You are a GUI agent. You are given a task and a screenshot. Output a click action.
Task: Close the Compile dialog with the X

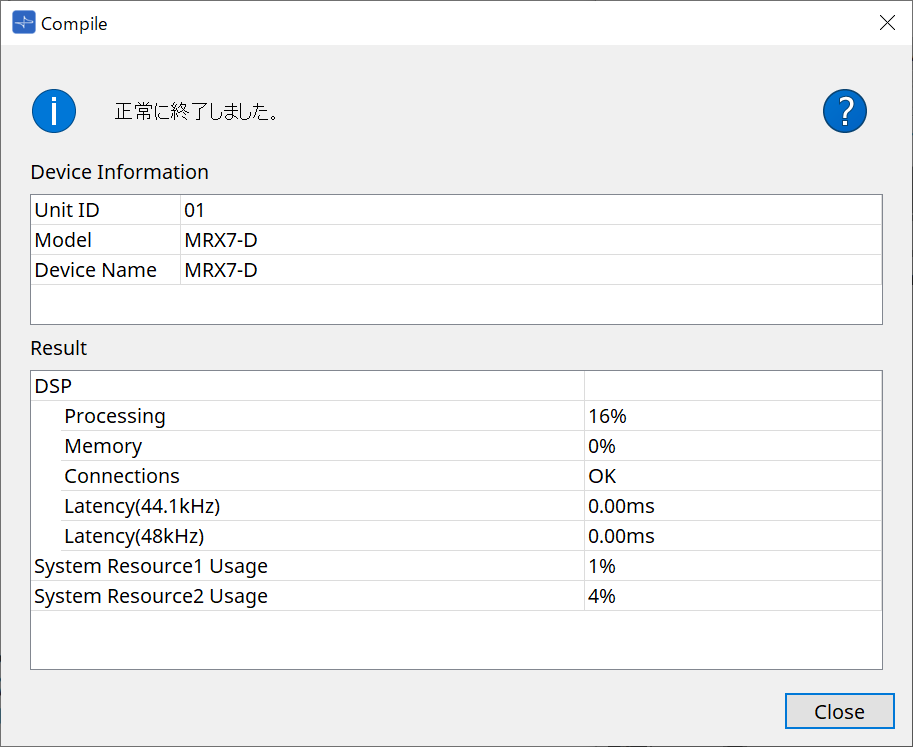tap(887, 22)
